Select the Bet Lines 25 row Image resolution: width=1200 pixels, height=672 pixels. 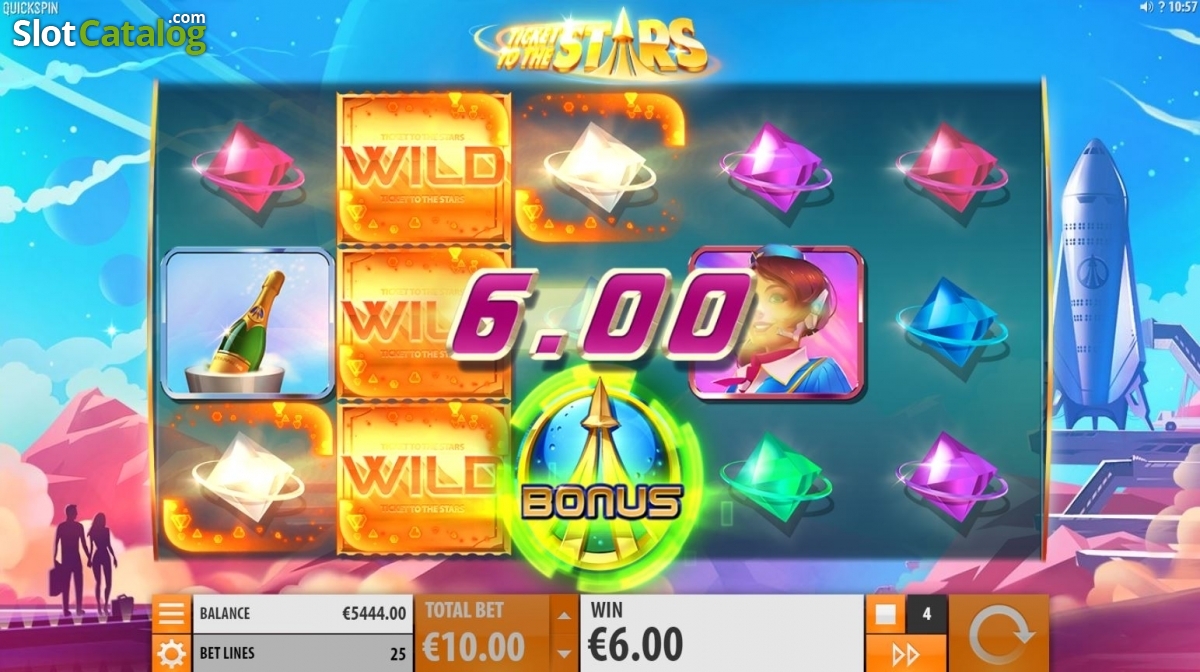pyautogui.click(x=303, y=653)
